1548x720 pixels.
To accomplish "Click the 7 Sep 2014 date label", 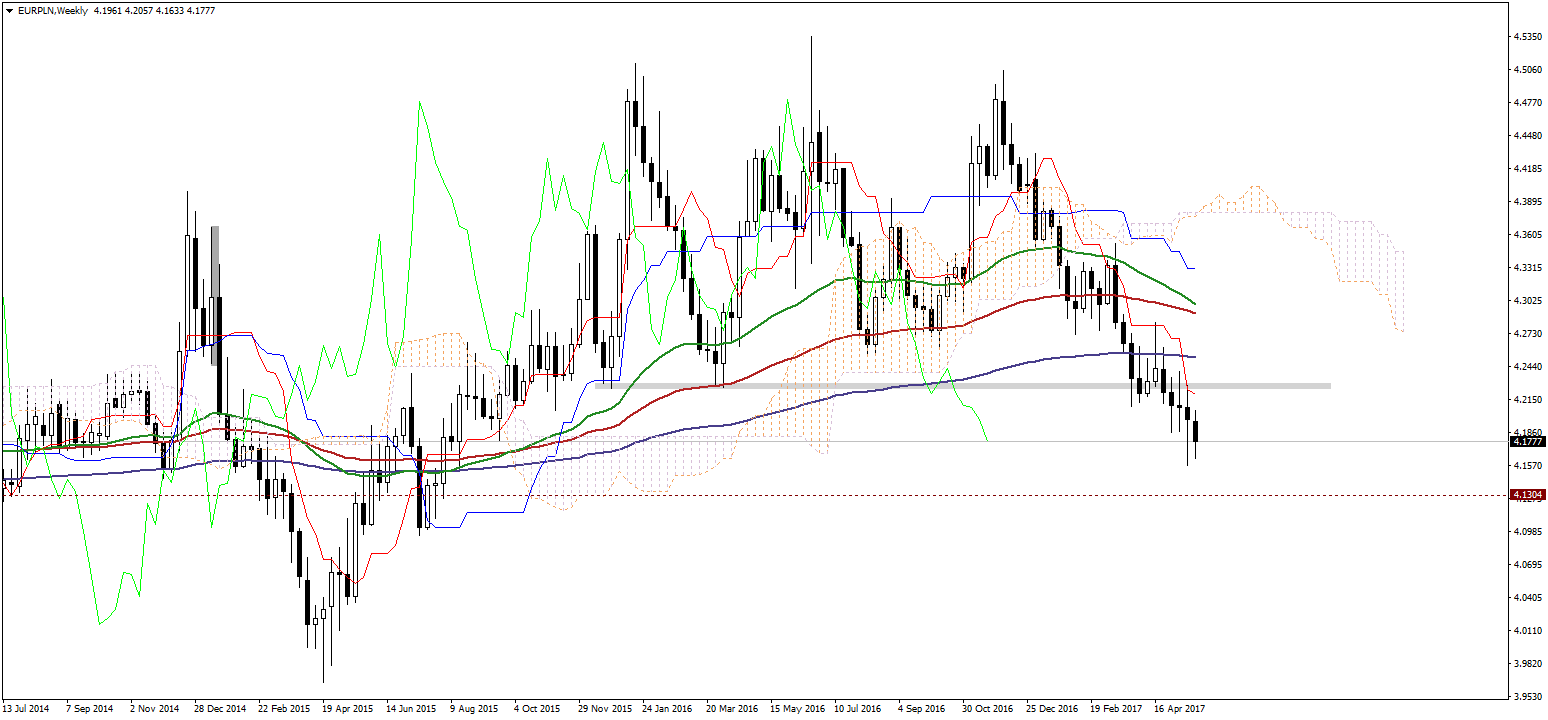I will [91, 708].
